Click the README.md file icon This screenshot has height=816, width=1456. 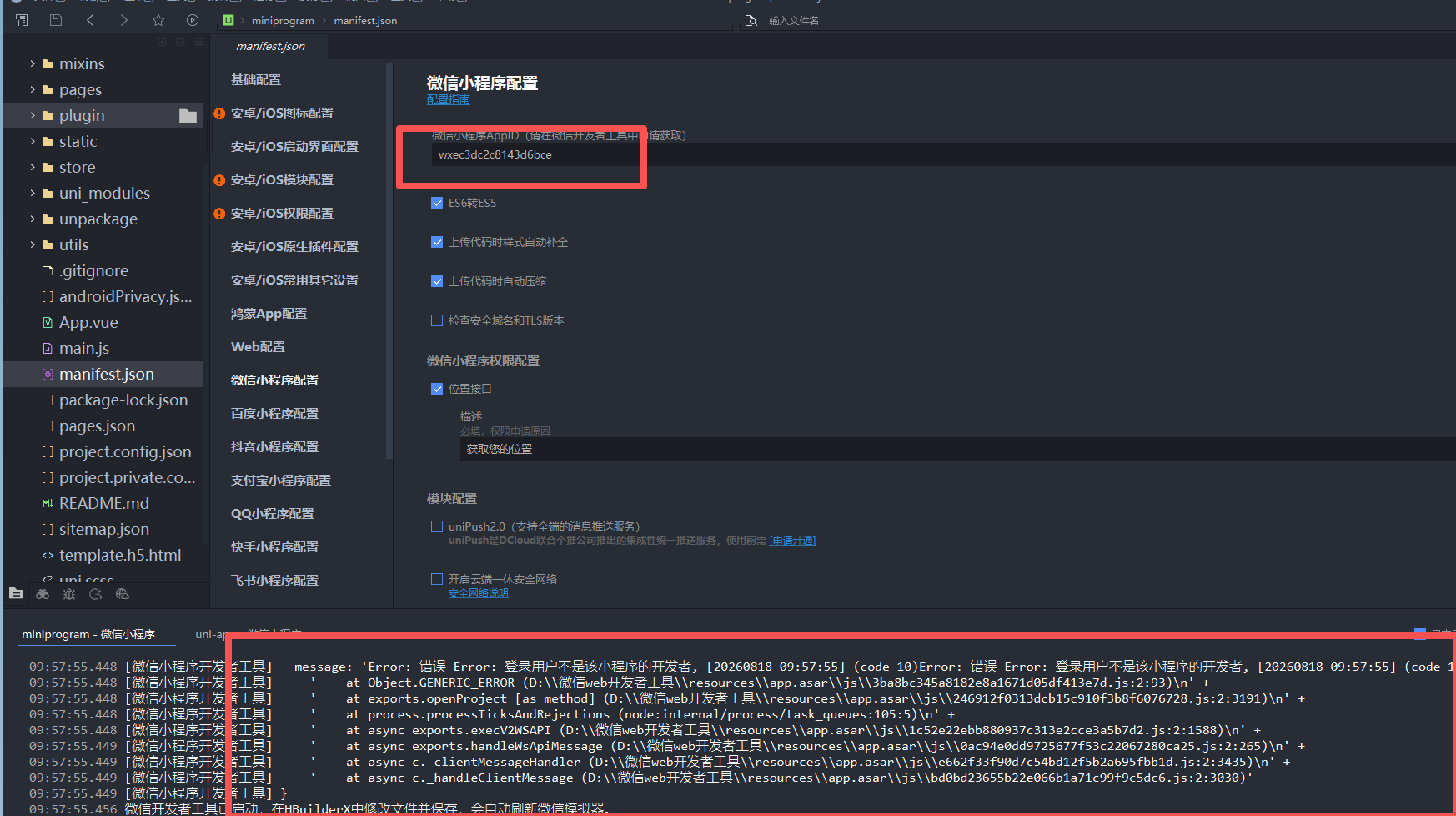click(48, 504)
